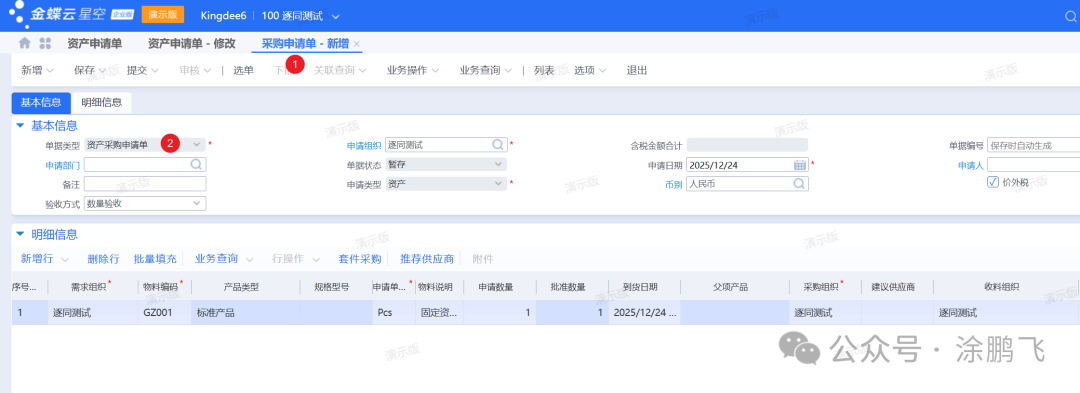The height and width of the screenshot is (393, 1080).
Task: Open the 业务查询 toolbar dropdown
Action: pyautogui.click(x=486, y=70)
